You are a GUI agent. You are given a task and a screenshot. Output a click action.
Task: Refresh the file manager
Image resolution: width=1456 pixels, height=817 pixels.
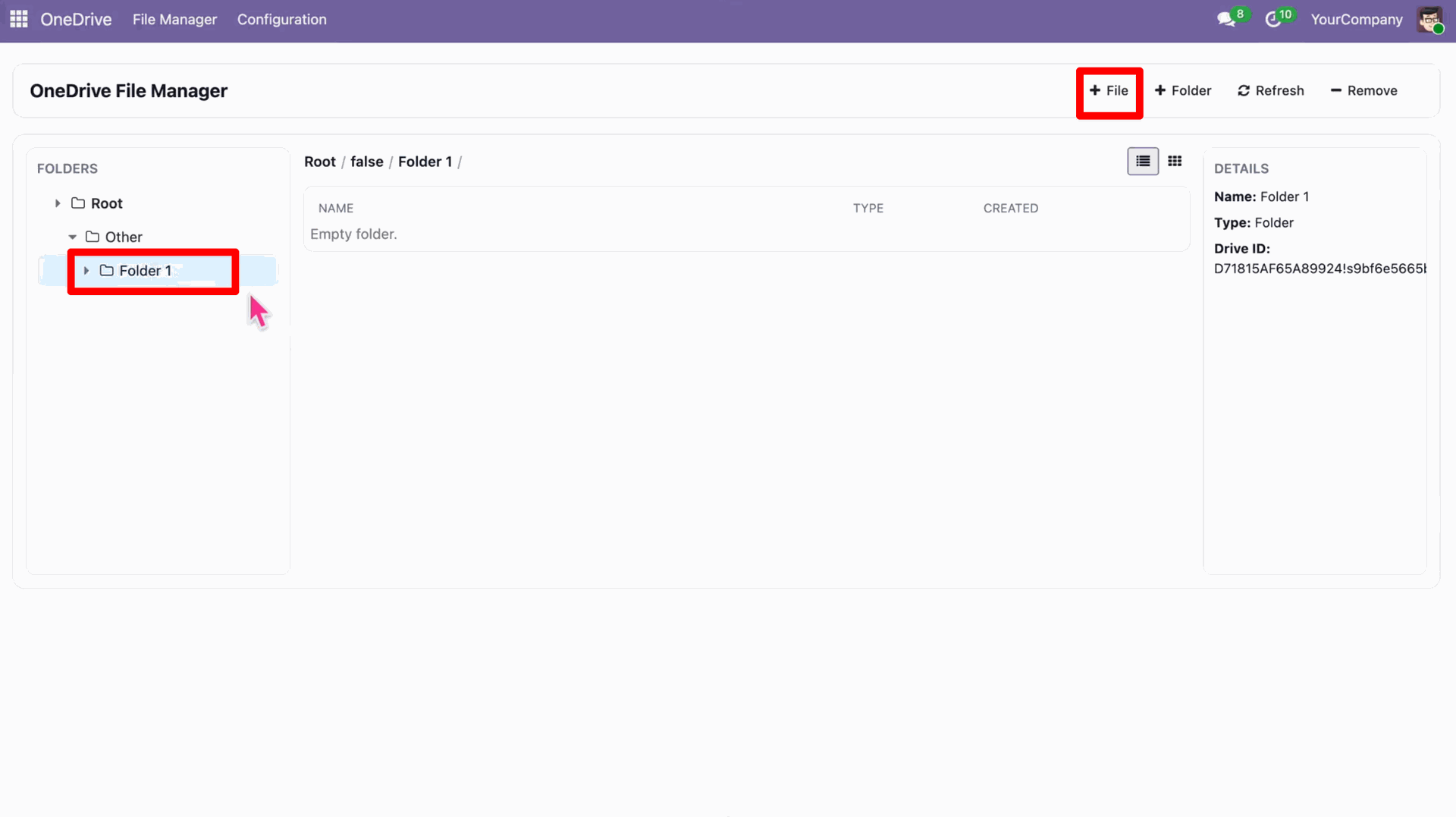tap(1271, 91)
